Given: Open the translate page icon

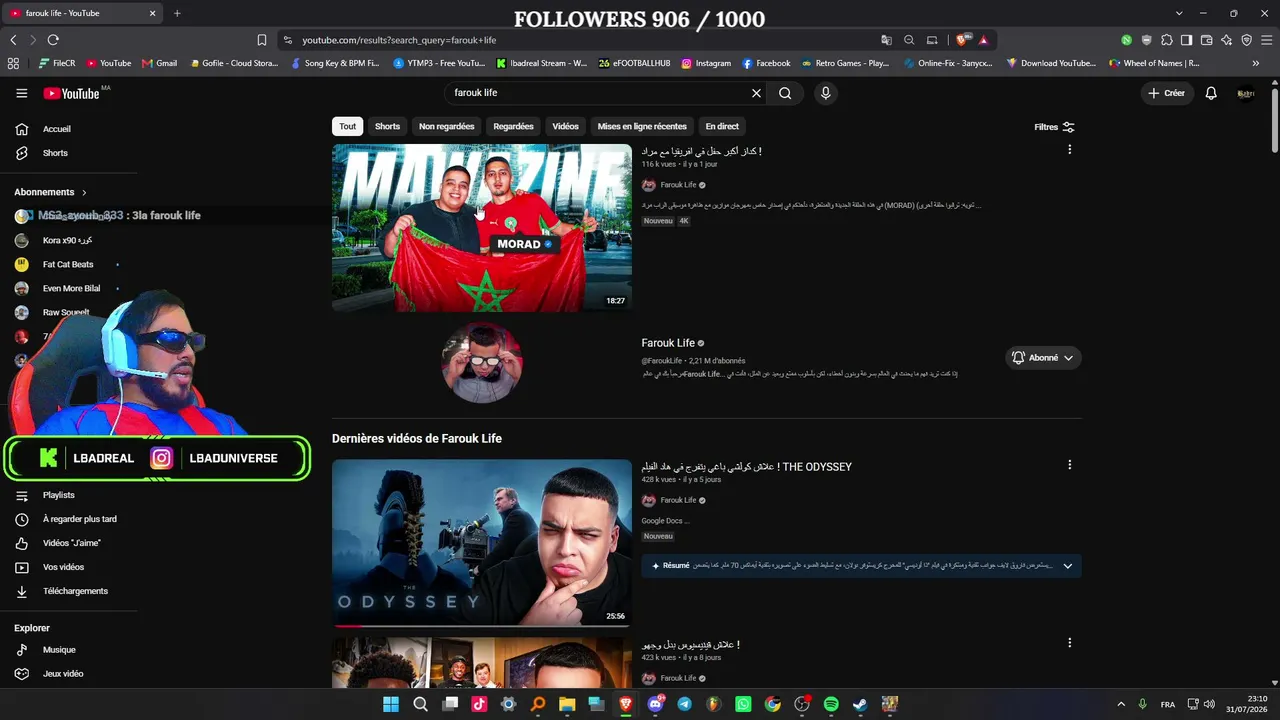Looking at the screenshot, I should click(x=886, y=40).
